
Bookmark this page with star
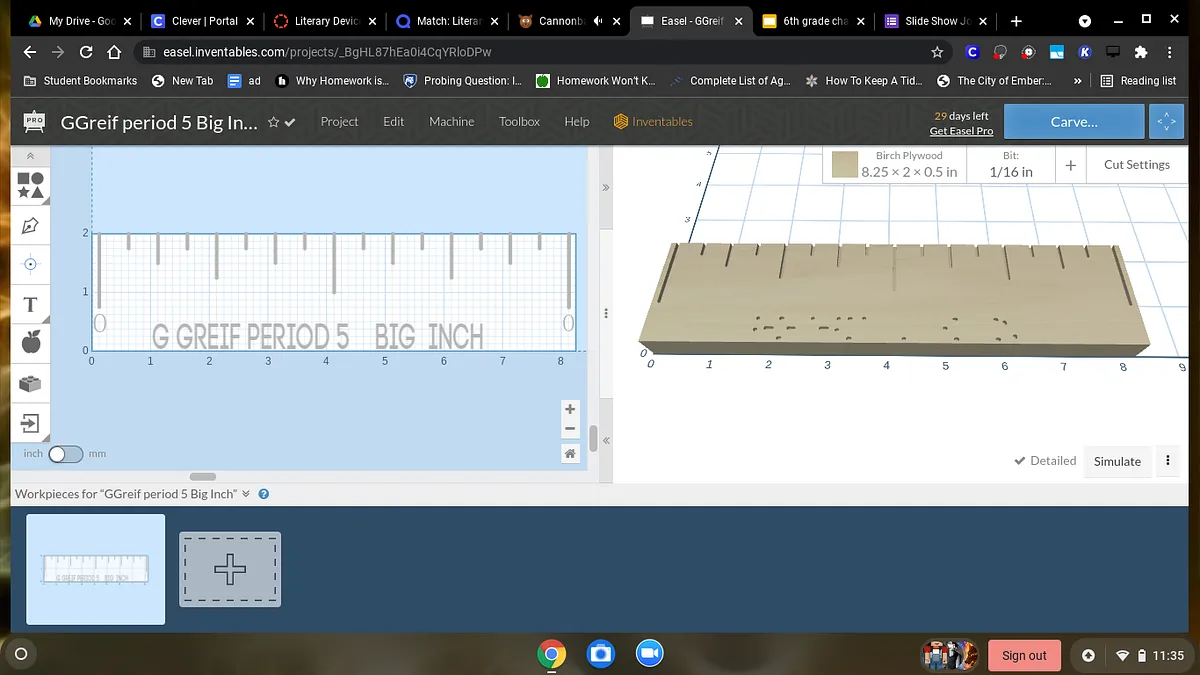(937, 52)
